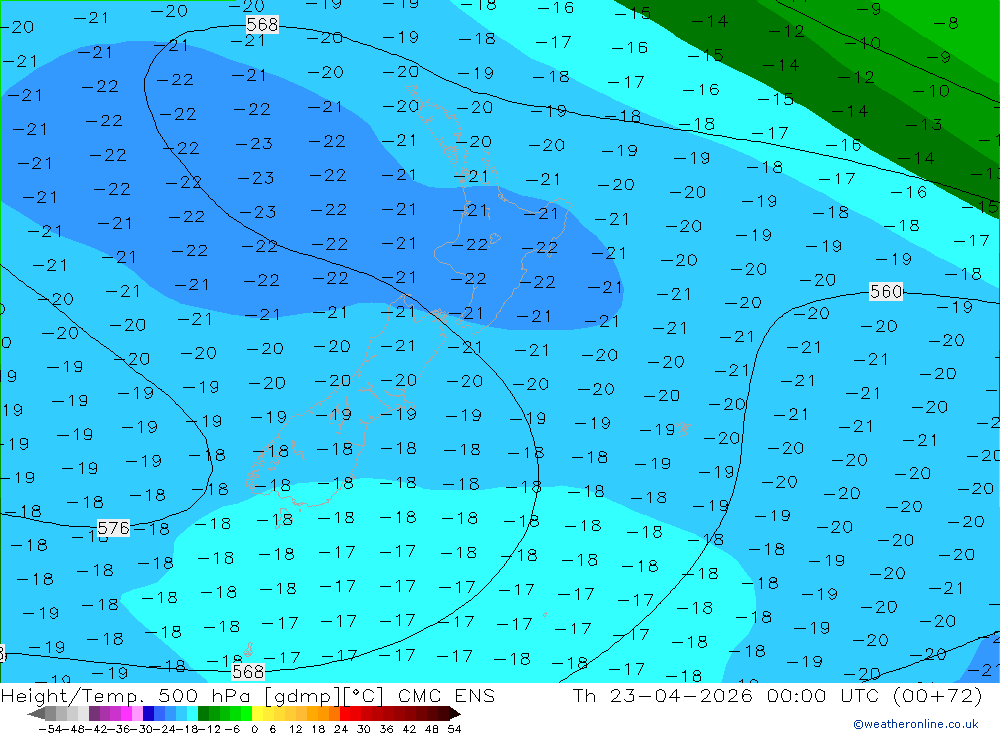
Task: Select the dark purple legend swatch above -42
Action: pyautogui.click(x=94, y=713)
